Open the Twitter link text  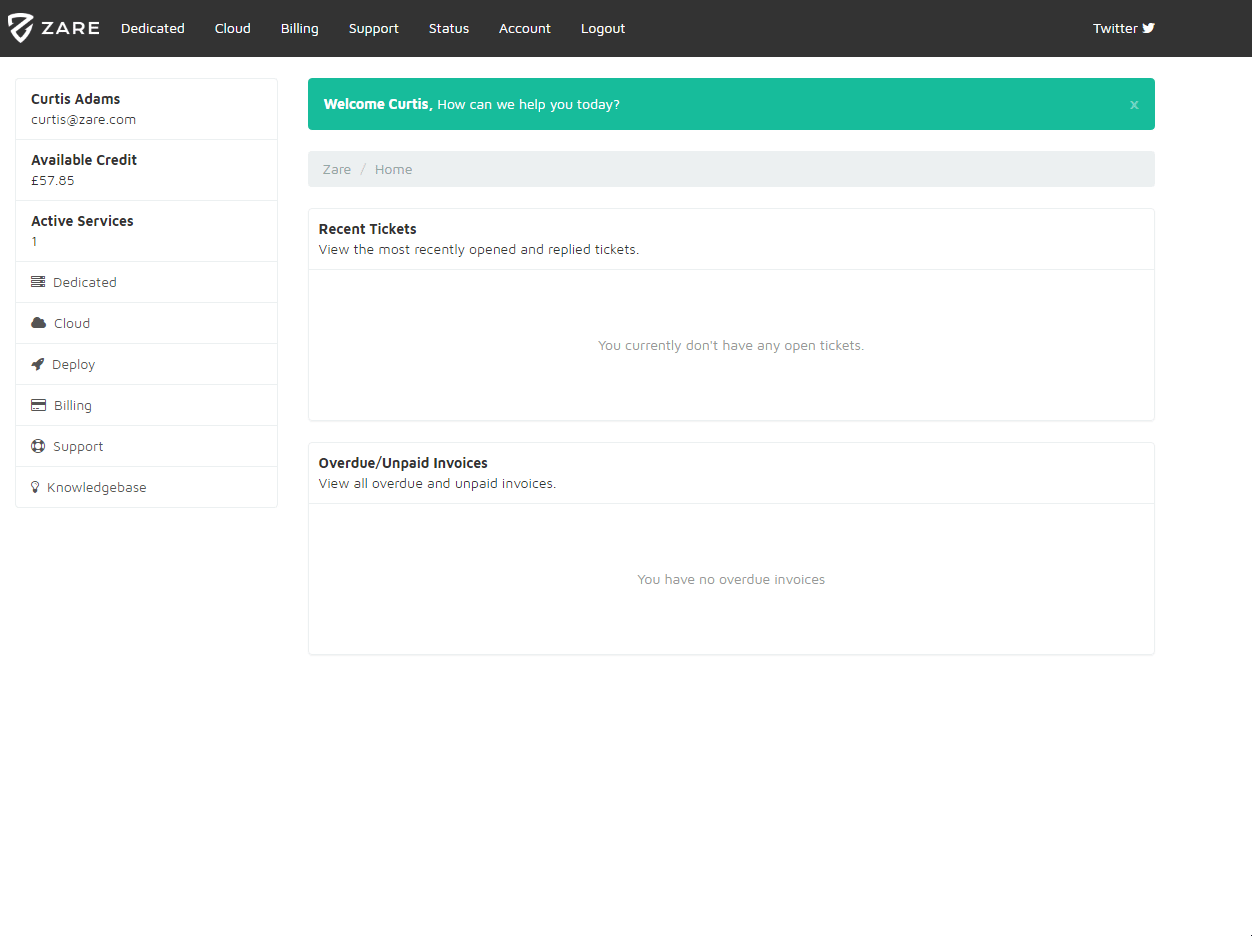coord(1115,28)
